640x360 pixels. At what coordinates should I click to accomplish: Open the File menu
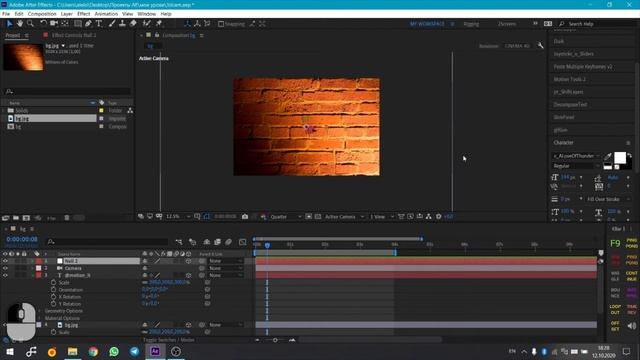click(6, 14)
